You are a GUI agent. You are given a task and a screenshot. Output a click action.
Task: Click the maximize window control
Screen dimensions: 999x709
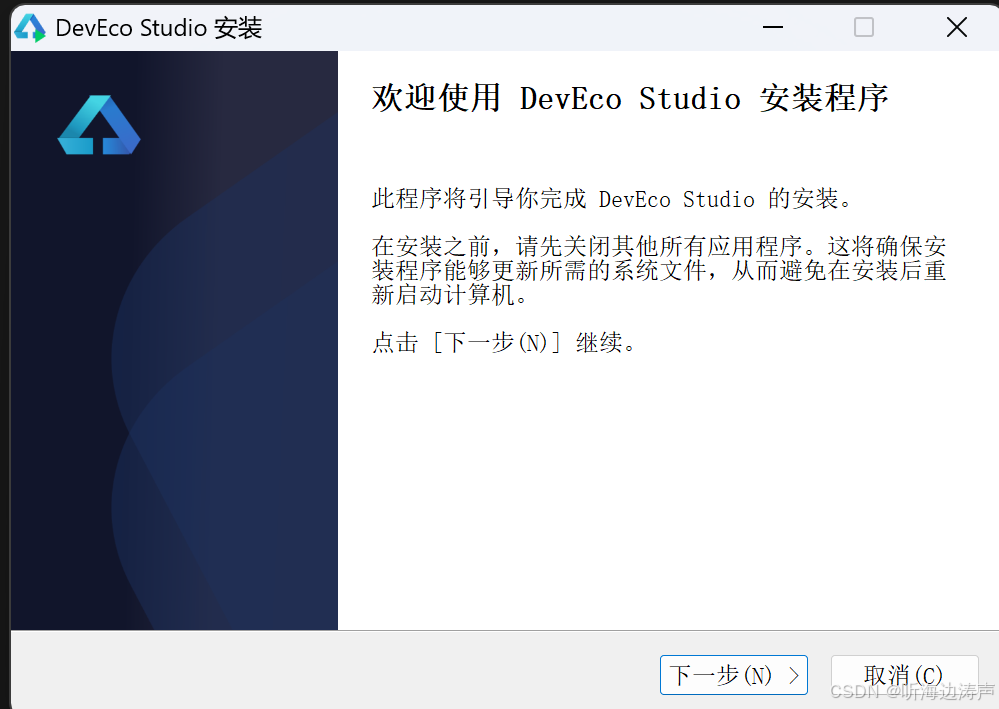tap(862, 27)
